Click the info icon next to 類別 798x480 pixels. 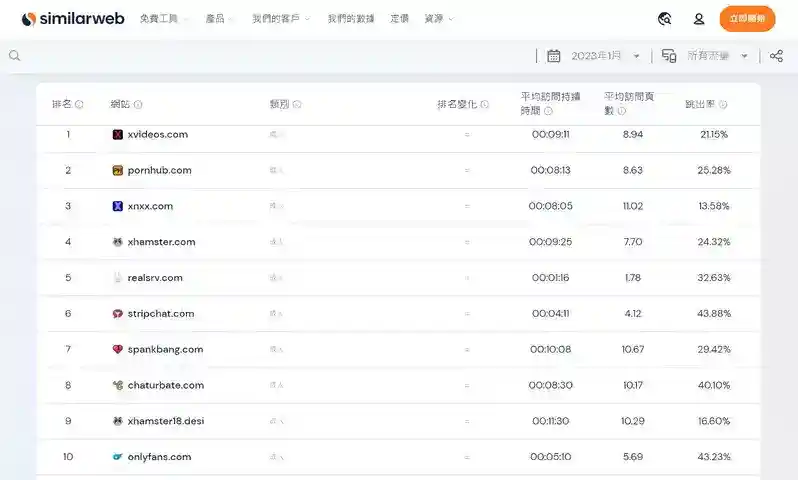[x=297, y=104]
